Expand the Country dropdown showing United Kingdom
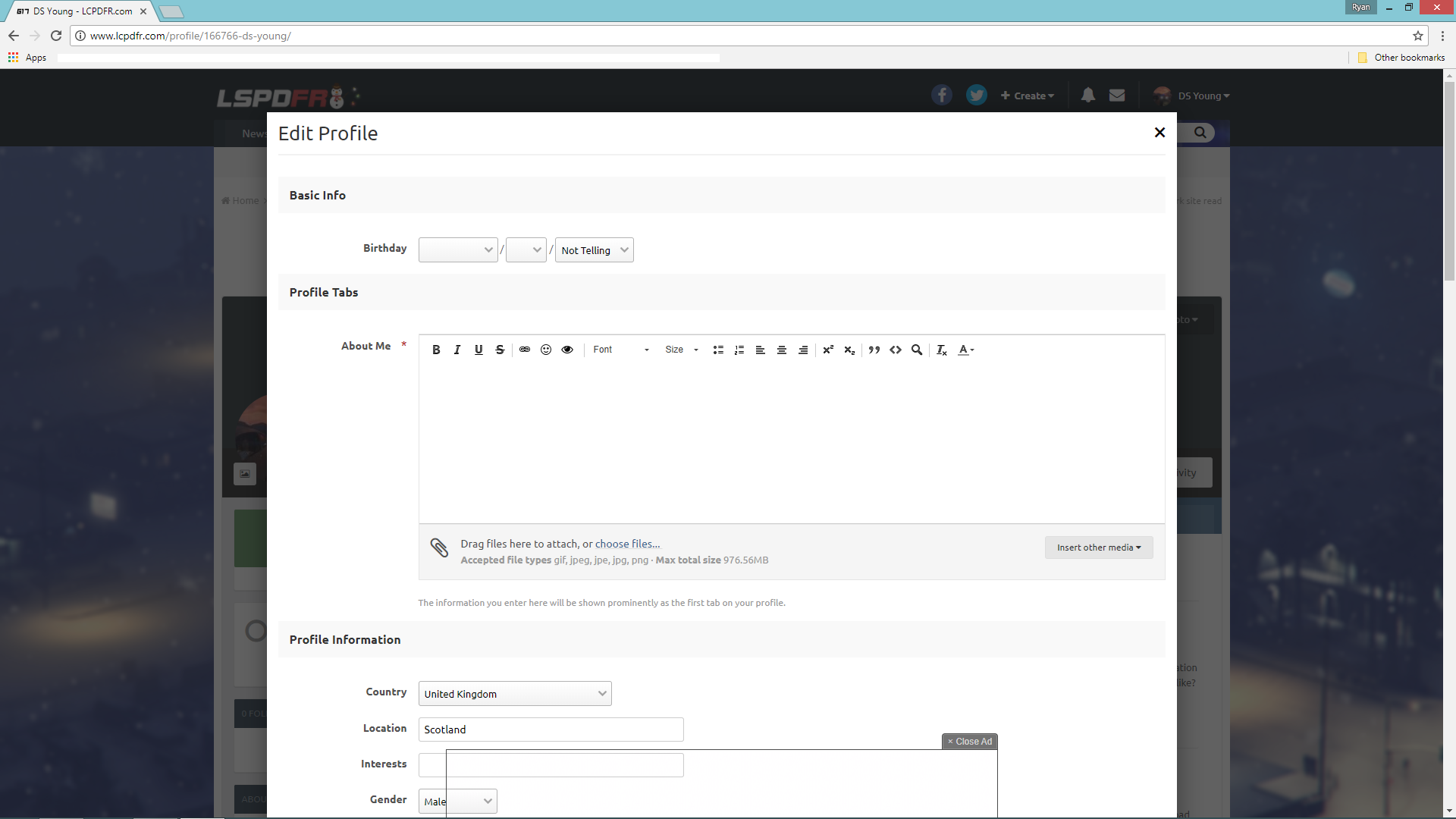The image size is (1456, 819). tap(515, 694)
